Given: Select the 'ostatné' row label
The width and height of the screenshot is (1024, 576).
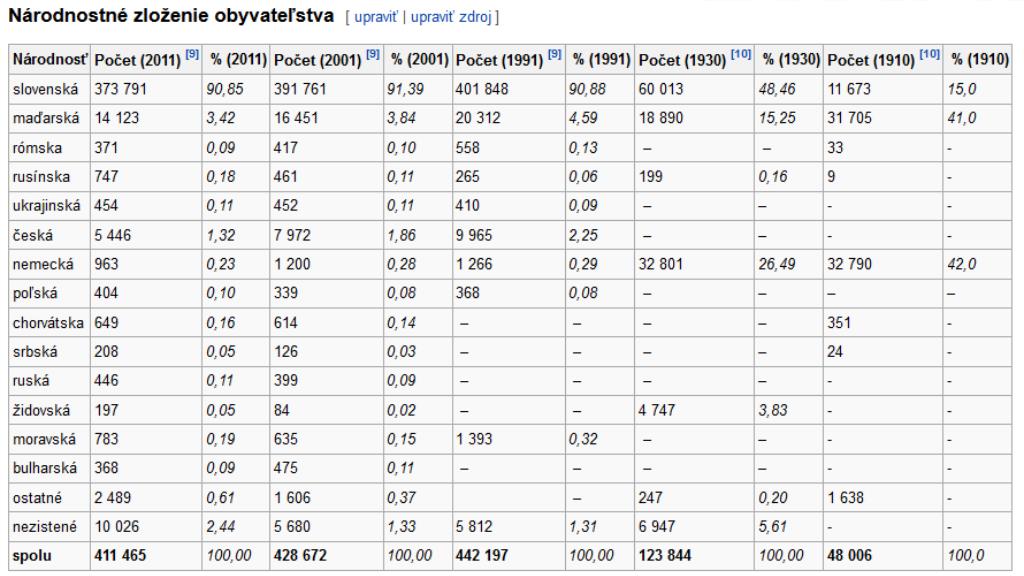Looking at the screenshot, I should (x=37, y=498).
